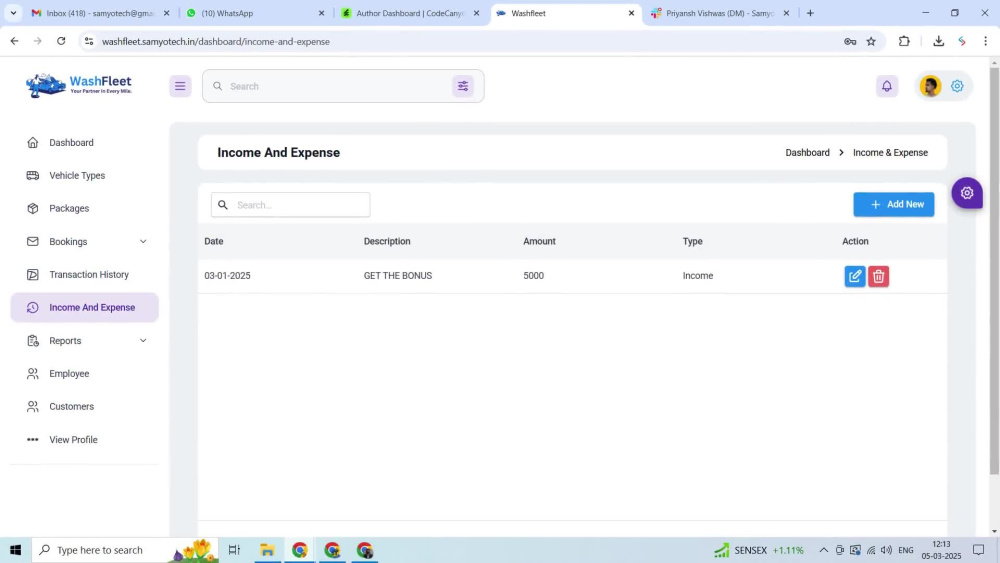Screen dimensions: 1000x563
Task: Focus the table Search field
Action: click(291, 205)
